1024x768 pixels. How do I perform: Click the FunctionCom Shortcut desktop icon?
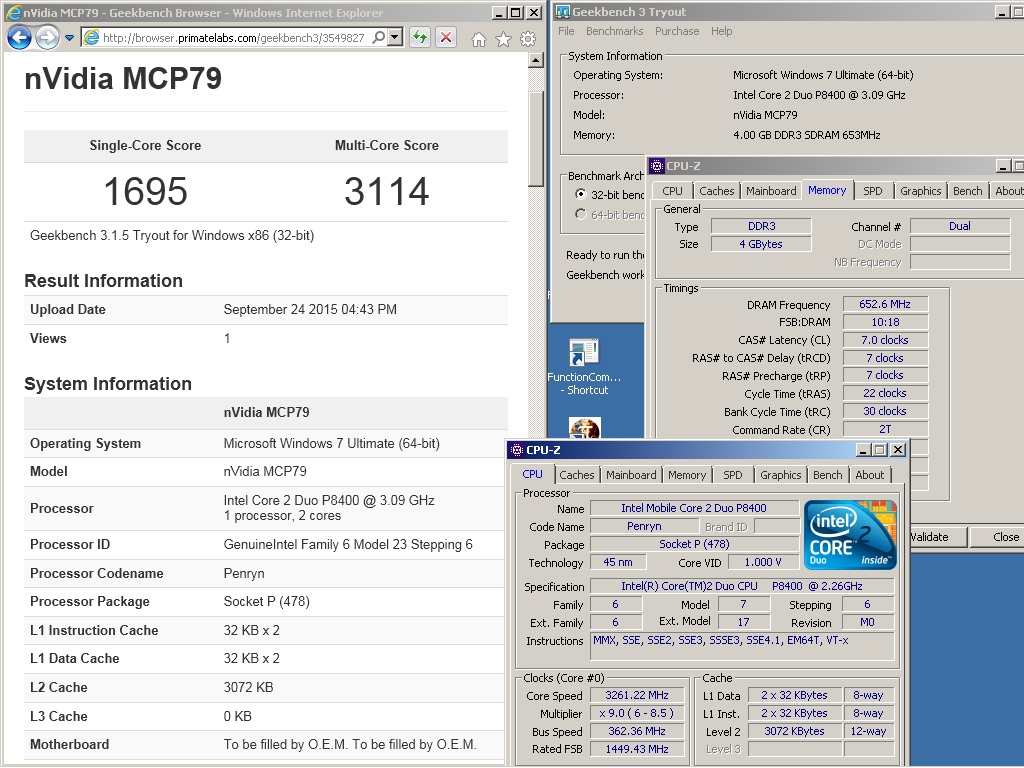[x=584, y=366]
